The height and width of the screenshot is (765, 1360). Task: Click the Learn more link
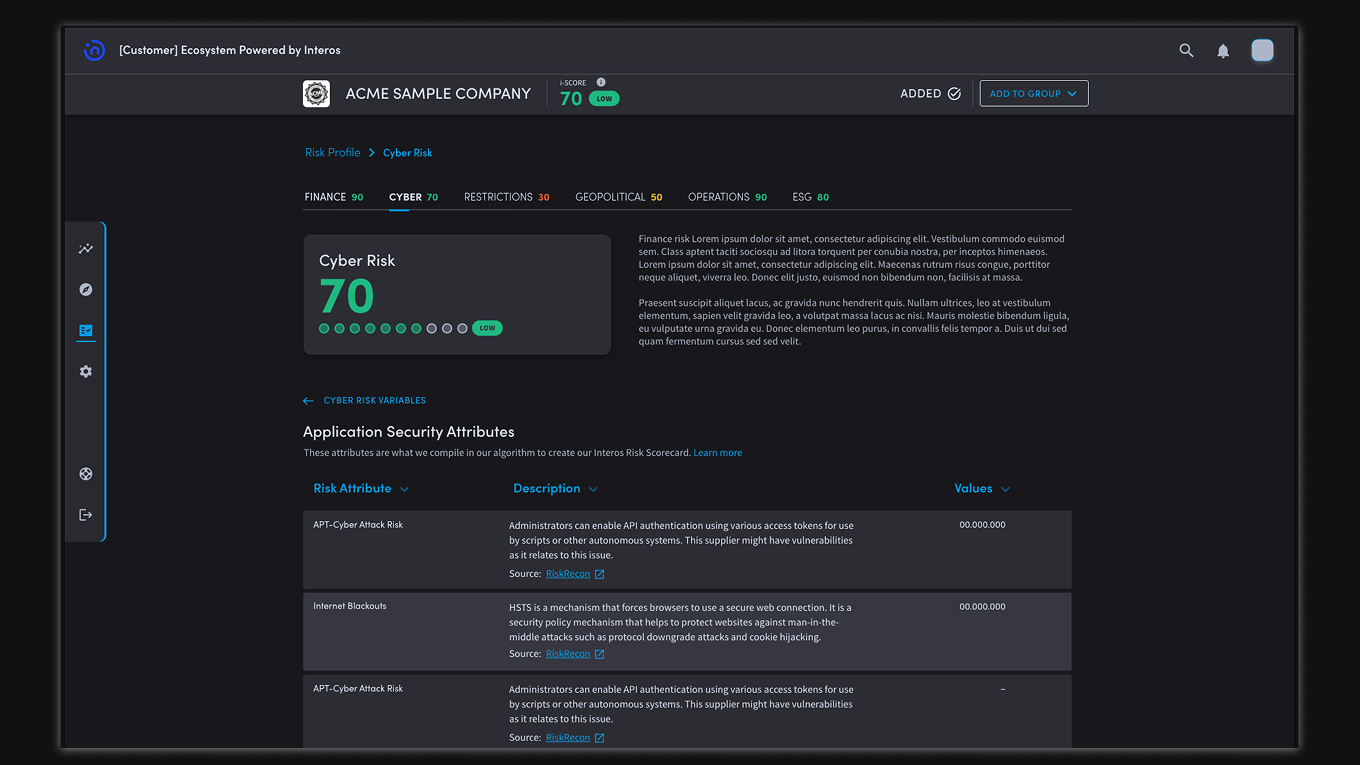point(717,453)
